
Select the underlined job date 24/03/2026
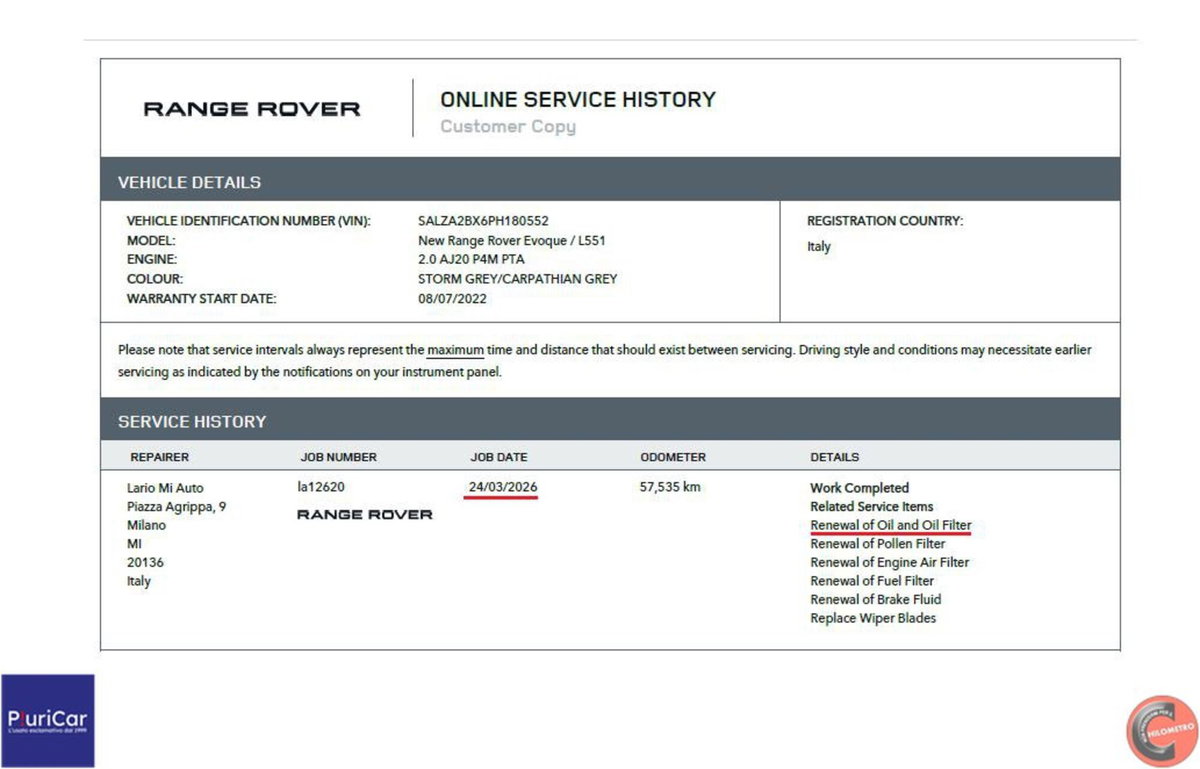pos(503,487)
